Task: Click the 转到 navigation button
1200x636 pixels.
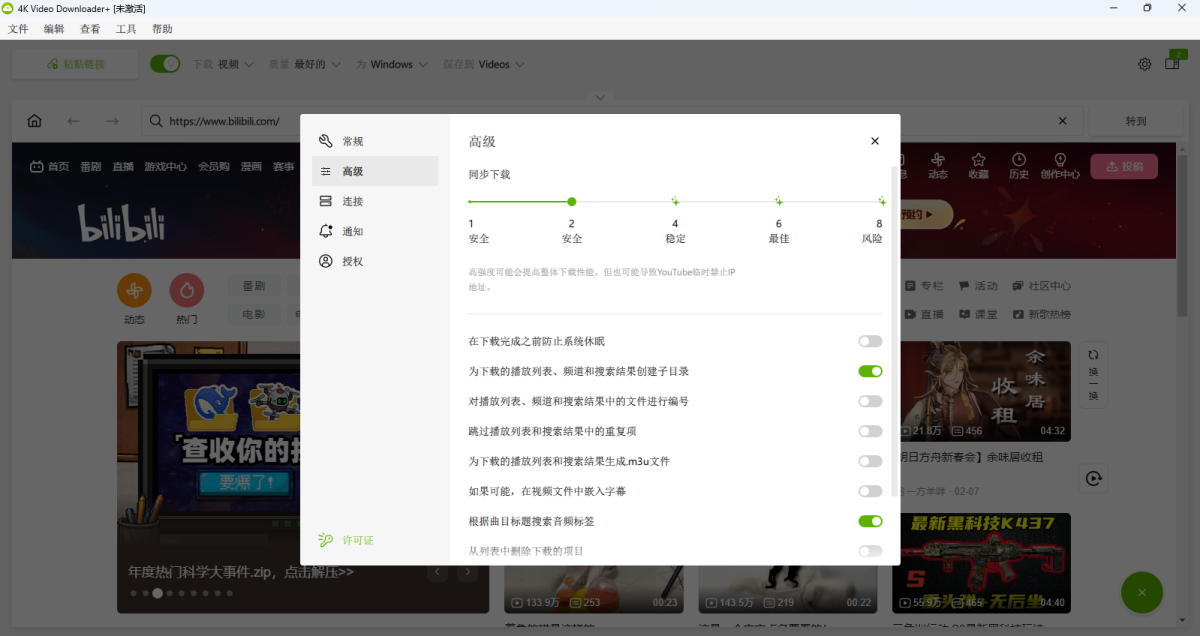Action: pyautogui.click(x=1135, y=120)
